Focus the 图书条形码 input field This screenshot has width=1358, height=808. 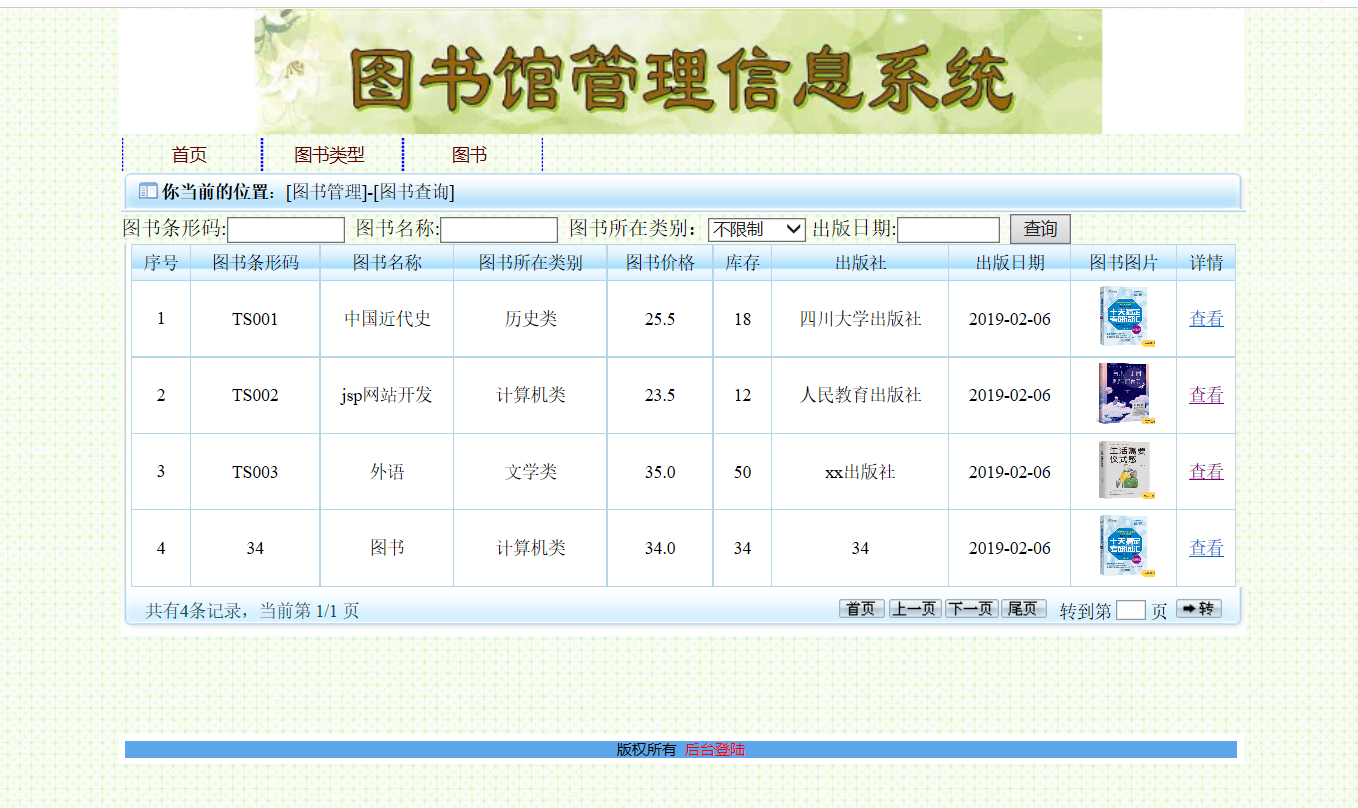click(x=286, y=230)
